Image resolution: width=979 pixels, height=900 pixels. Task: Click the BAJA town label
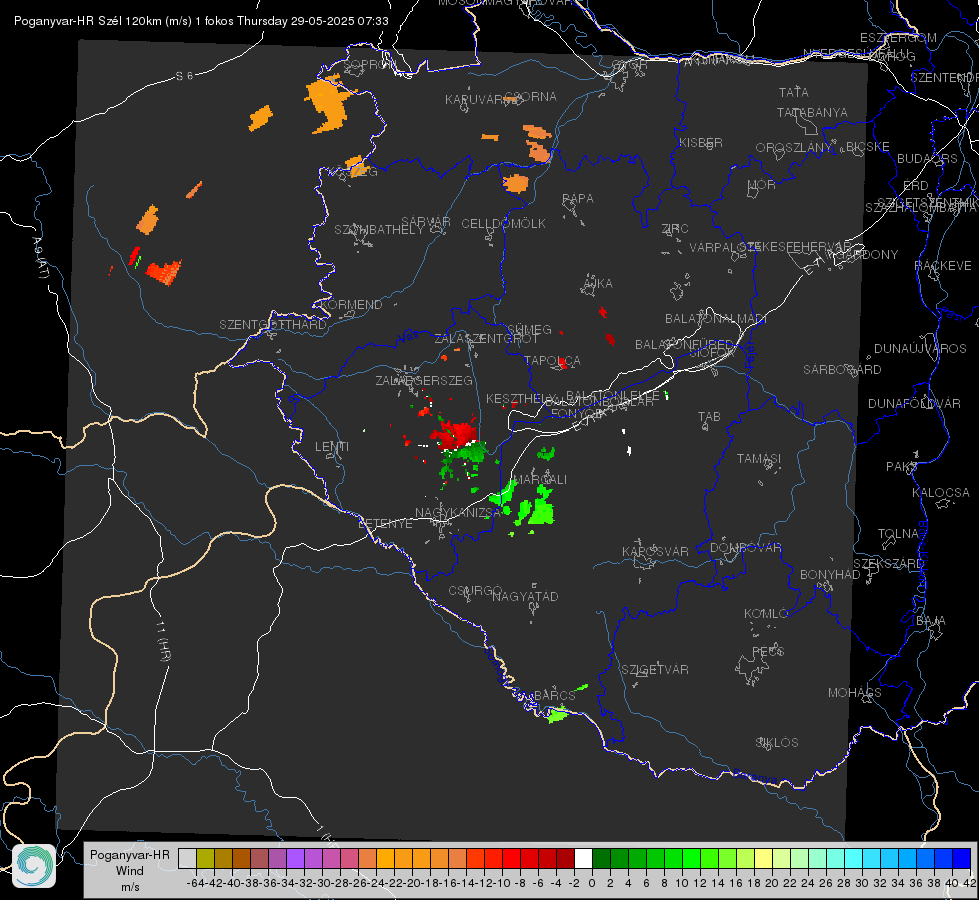tap(931, 621)
